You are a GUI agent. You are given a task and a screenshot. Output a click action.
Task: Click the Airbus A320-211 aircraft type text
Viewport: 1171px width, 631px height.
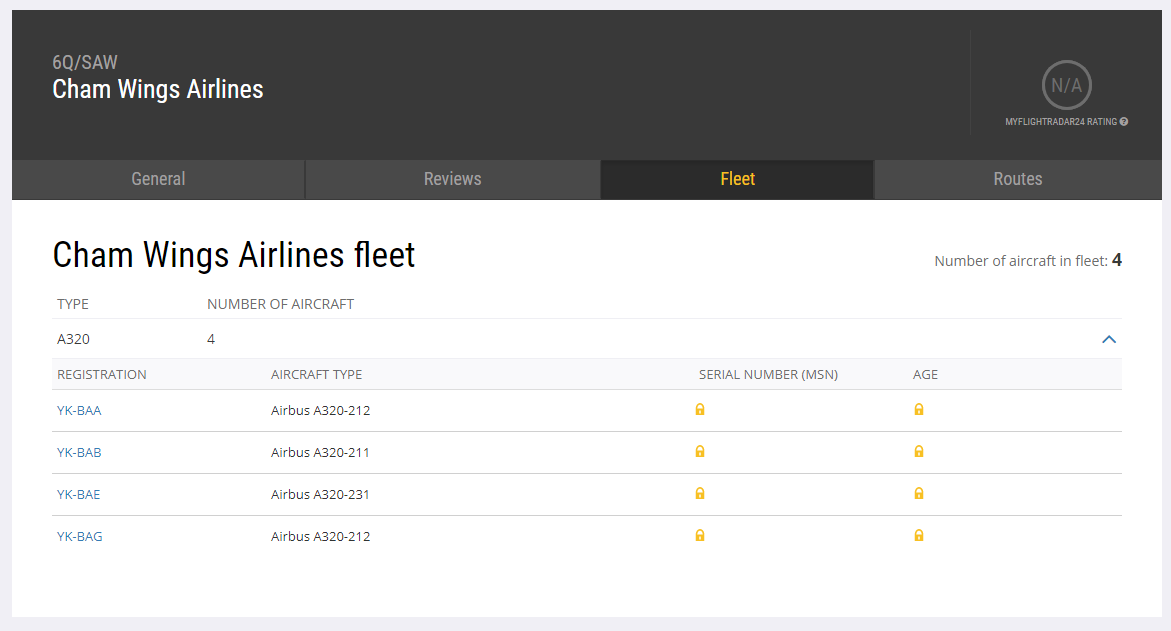click(x=320, y=452)
